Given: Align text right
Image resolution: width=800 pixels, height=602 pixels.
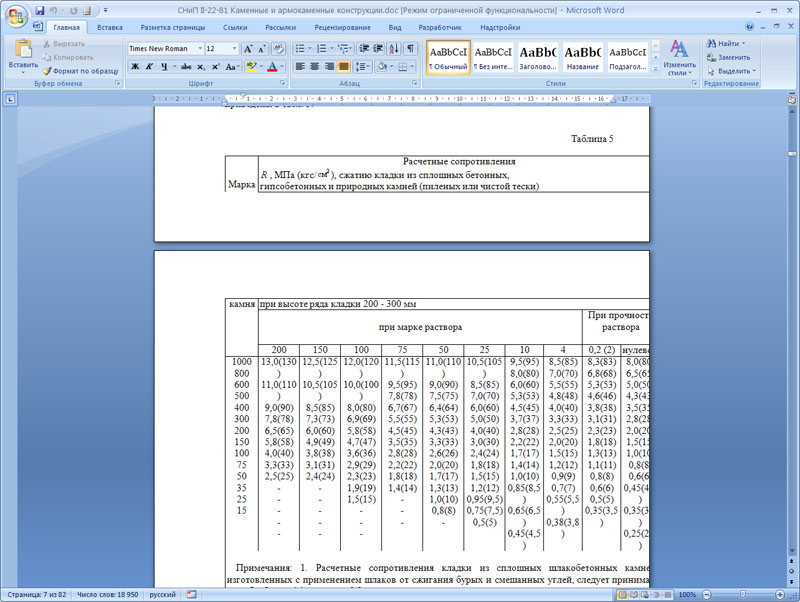Looking at the screenshot, I should (329, 66).
